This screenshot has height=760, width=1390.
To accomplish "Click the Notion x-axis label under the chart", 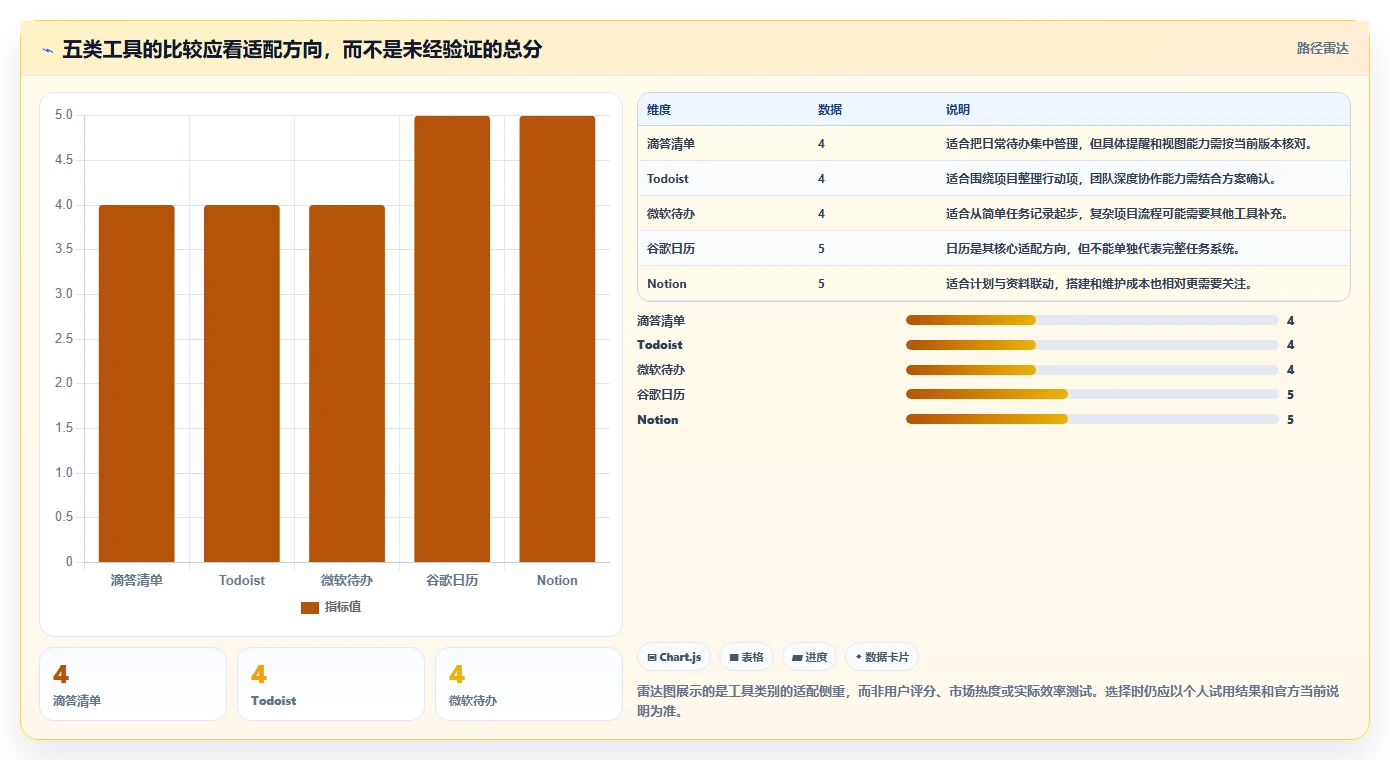I will (x=557, y=580).
